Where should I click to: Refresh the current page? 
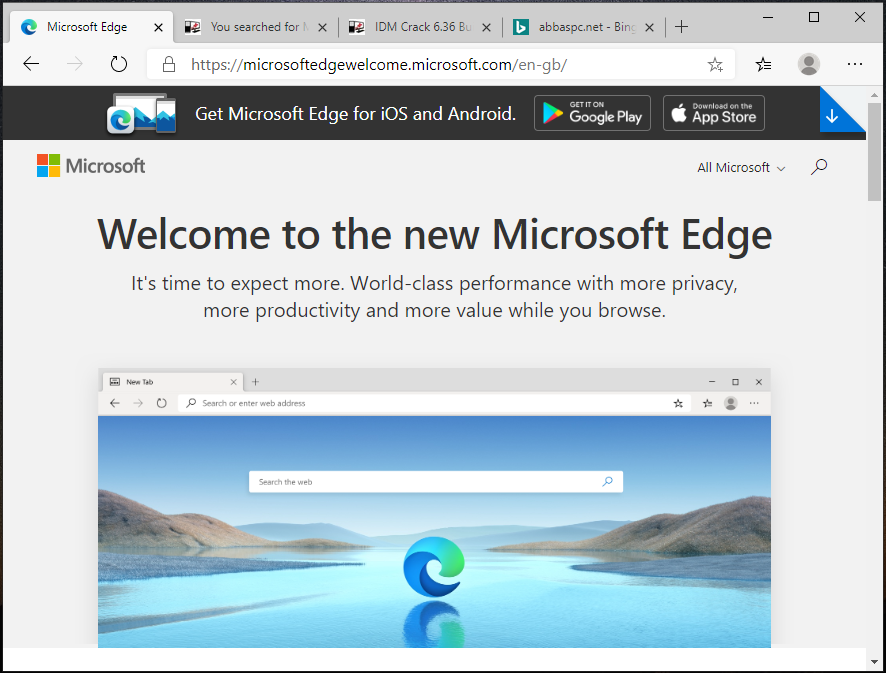point(119,64)
